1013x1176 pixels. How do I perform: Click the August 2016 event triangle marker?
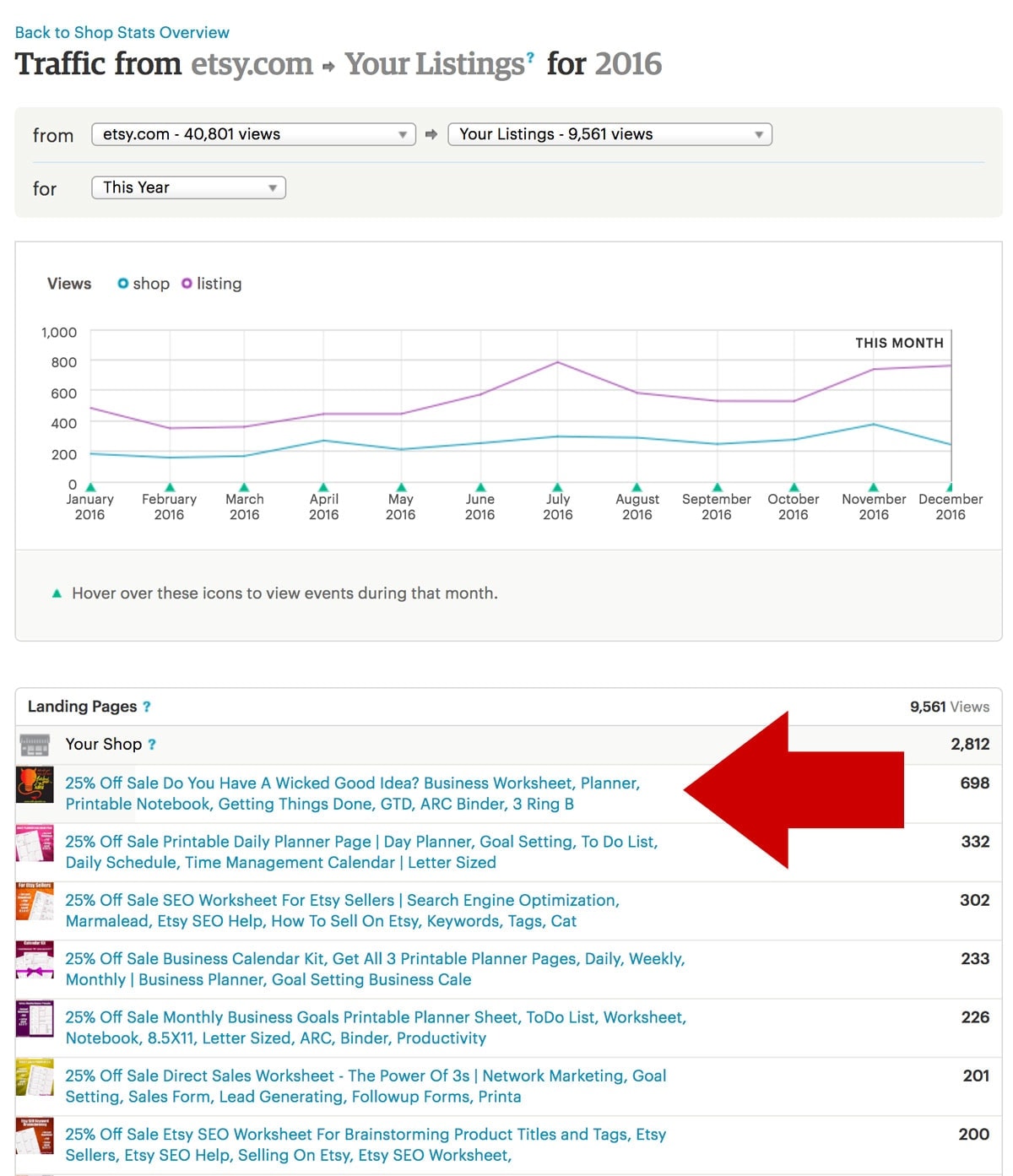pos(637,487)
